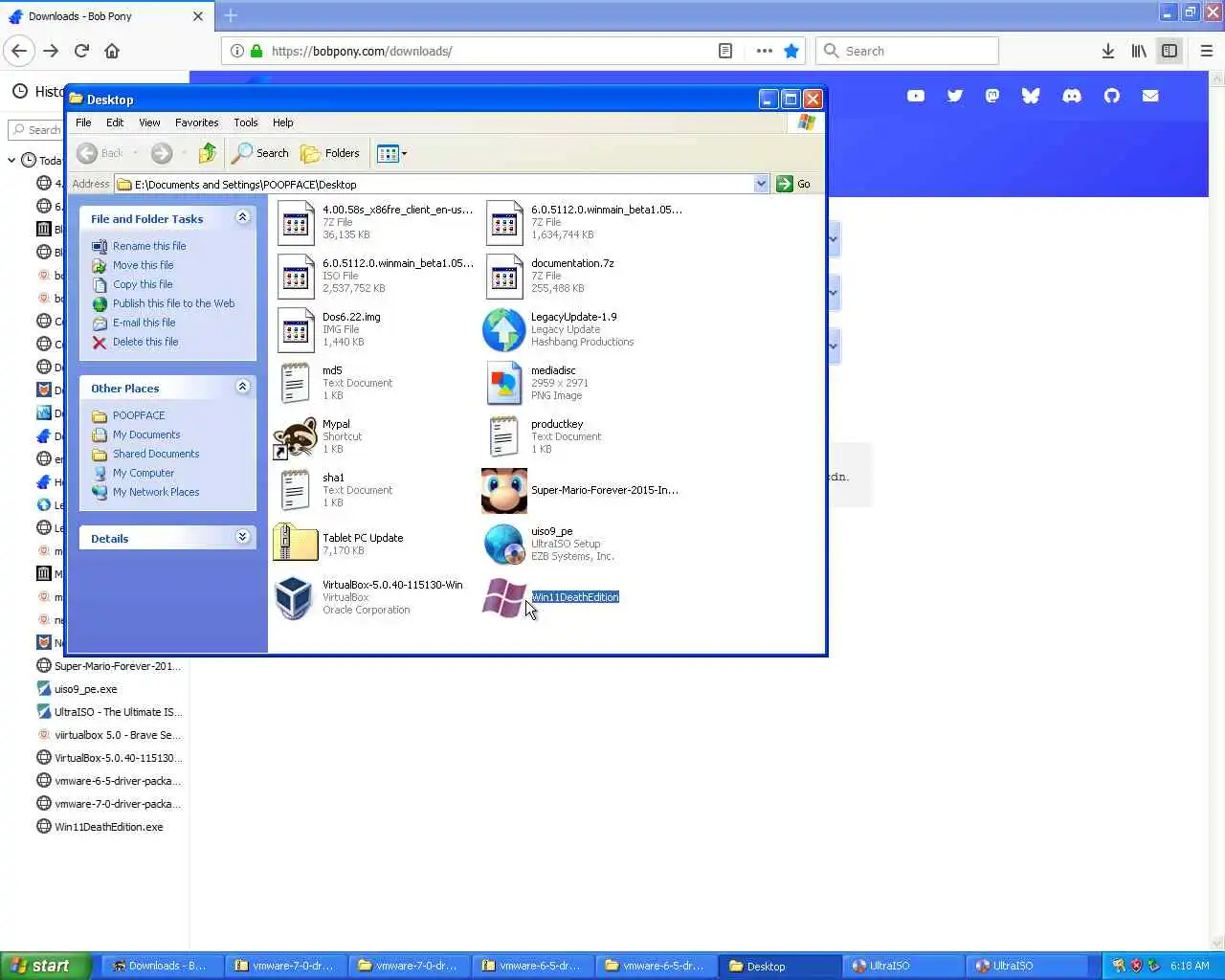Open the VirtualBox-5.0.40-115130-Win installer icon

[x=293, y=597]
